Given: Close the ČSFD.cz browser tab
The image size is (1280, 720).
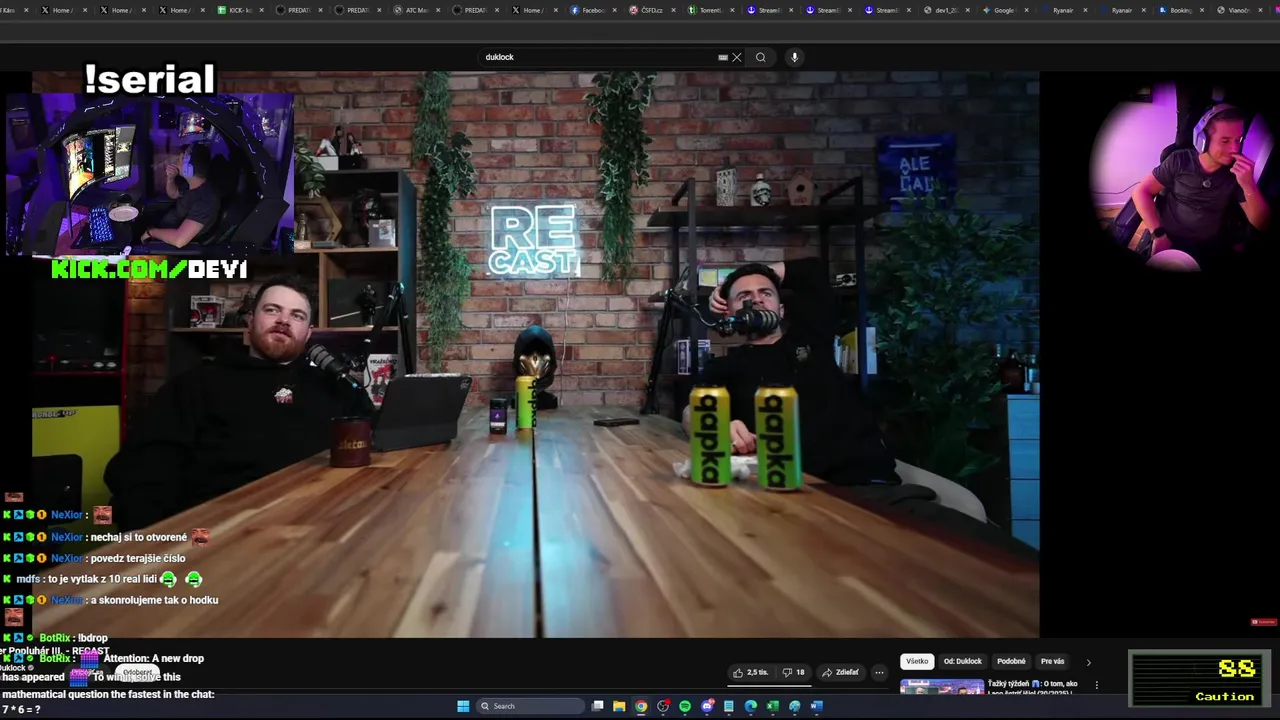Looking at the screenshot, I should [x=673, y=10].
